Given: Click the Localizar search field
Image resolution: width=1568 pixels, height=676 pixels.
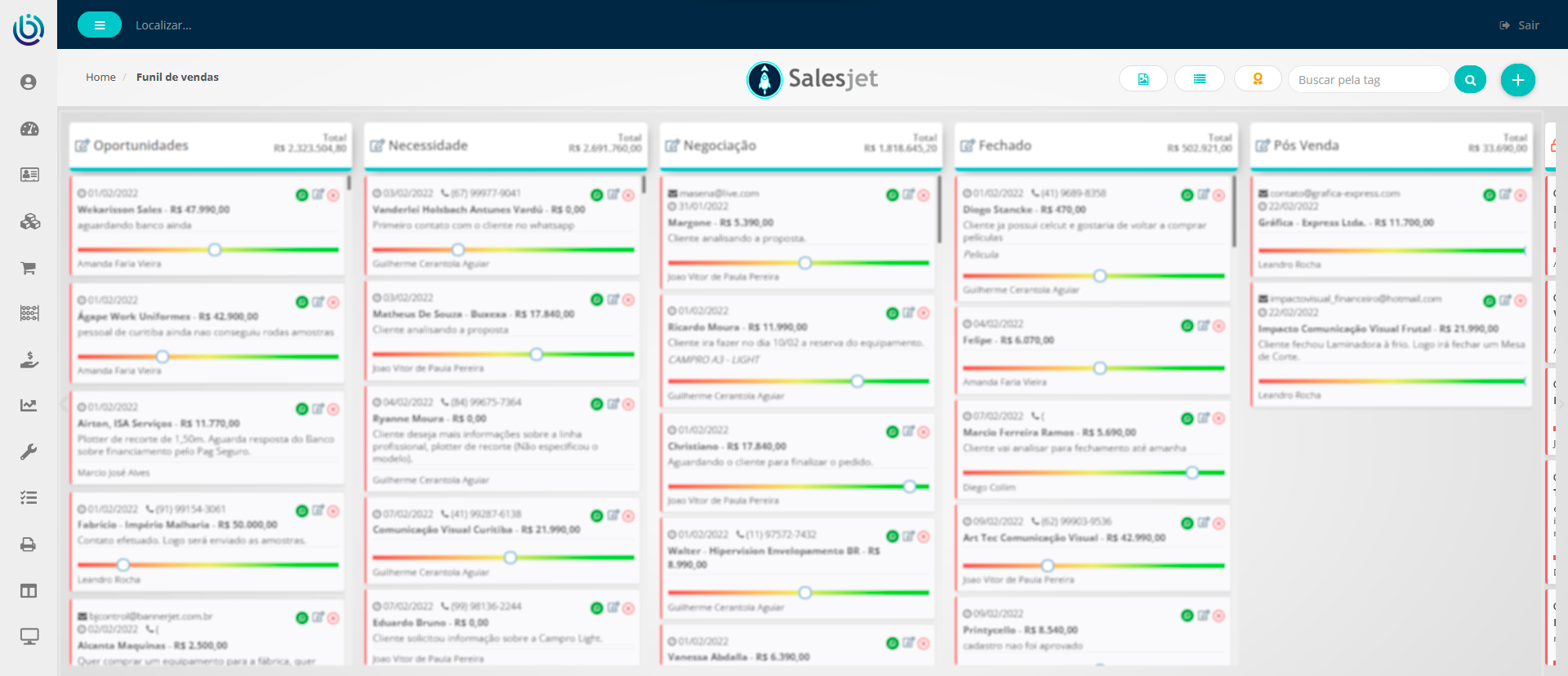Looking at the screenshot, I should (163, 25).
